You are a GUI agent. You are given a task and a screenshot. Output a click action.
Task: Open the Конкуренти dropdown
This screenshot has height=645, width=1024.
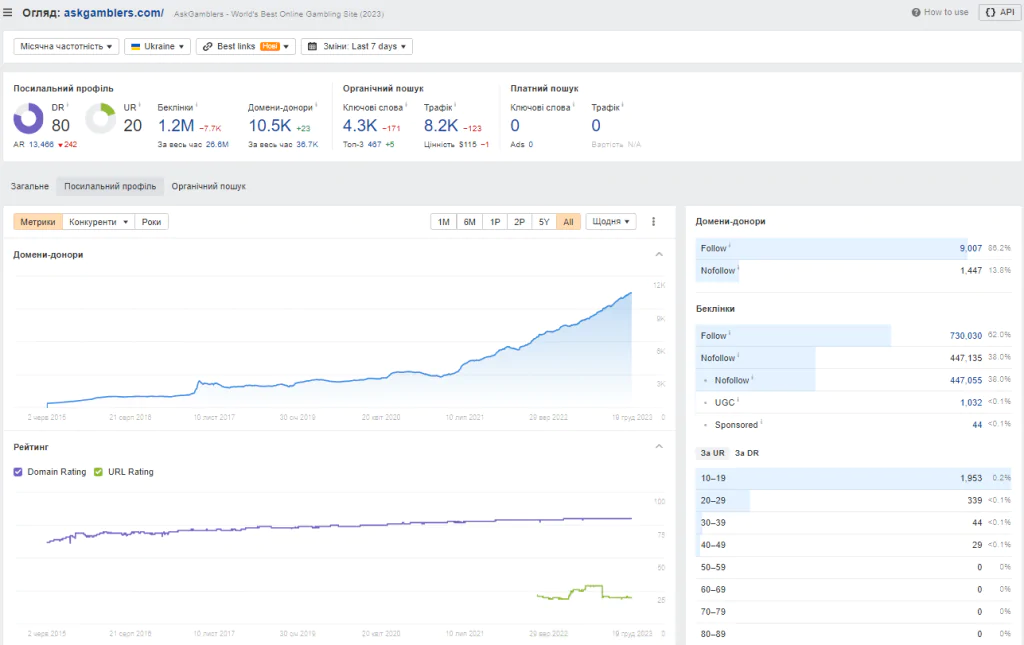coord(99,222)
